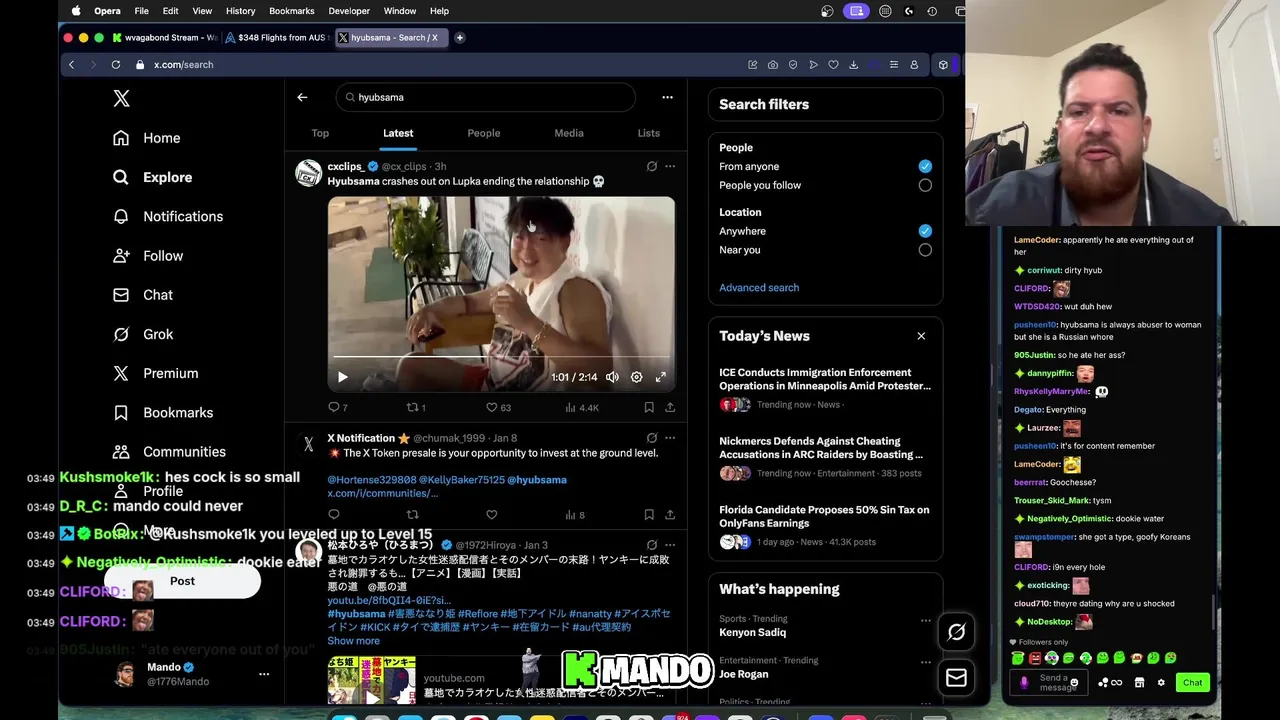
Task: Add page to Opera bookmarks heart
Action: [x=833, y=64]
